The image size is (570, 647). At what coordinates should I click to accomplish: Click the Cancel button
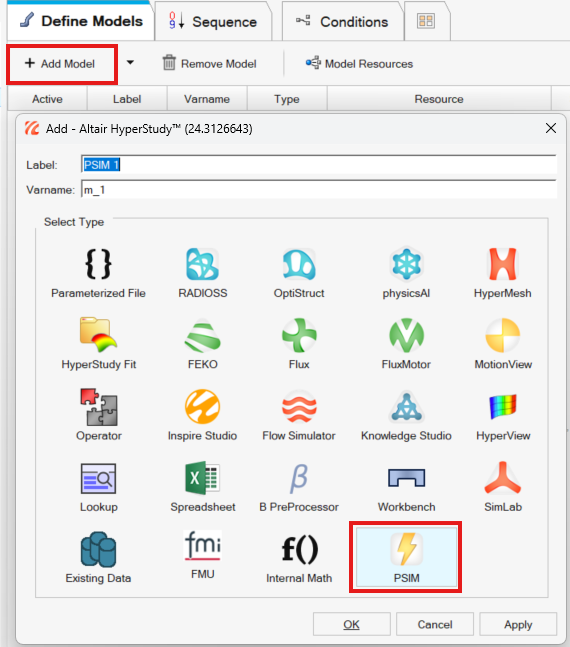435,624
